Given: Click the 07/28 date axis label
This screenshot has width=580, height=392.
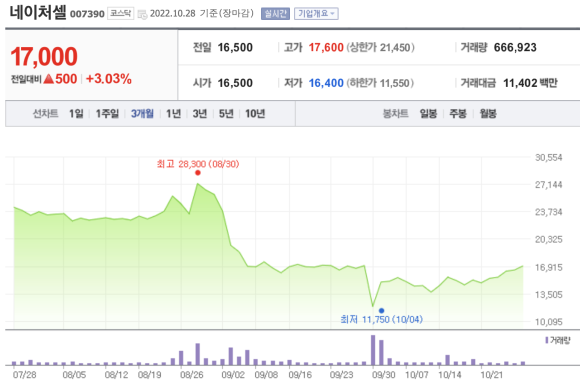Looking at the screenshot, I should point(24,375).
